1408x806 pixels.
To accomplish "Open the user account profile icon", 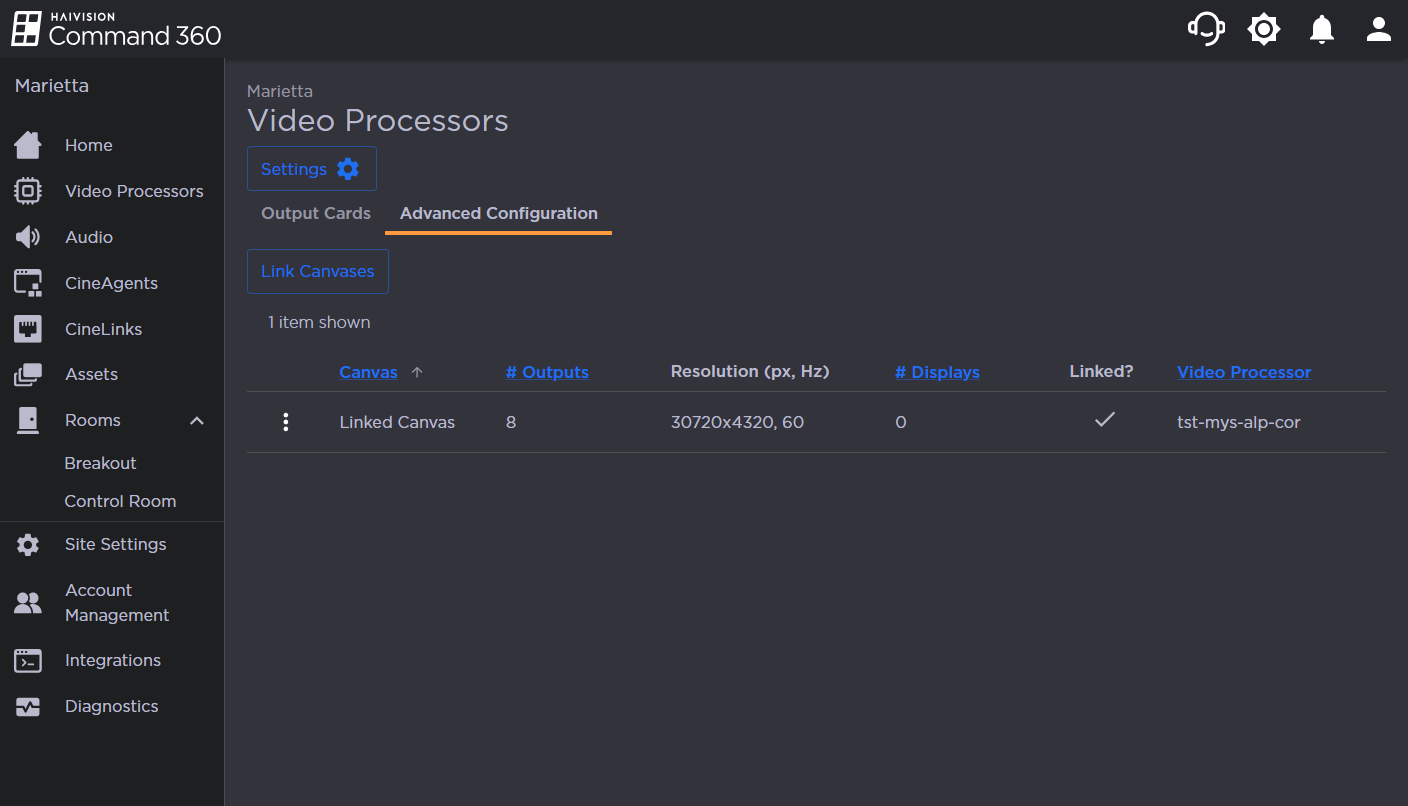I will pyautogui.click(x=1378, y=29).
